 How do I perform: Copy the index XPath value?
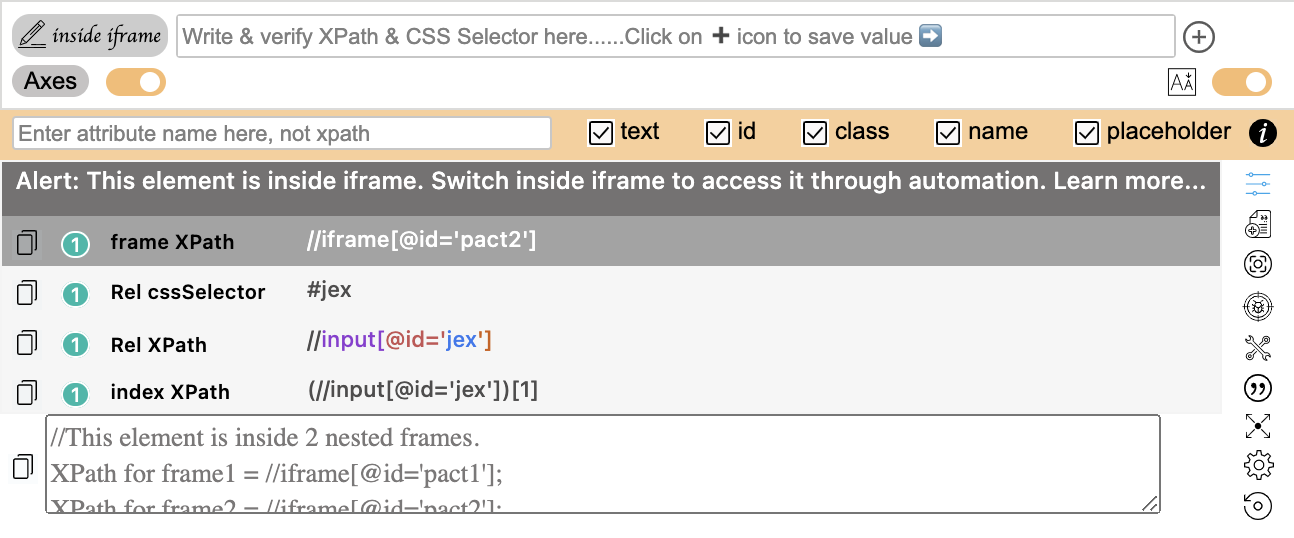27,392
